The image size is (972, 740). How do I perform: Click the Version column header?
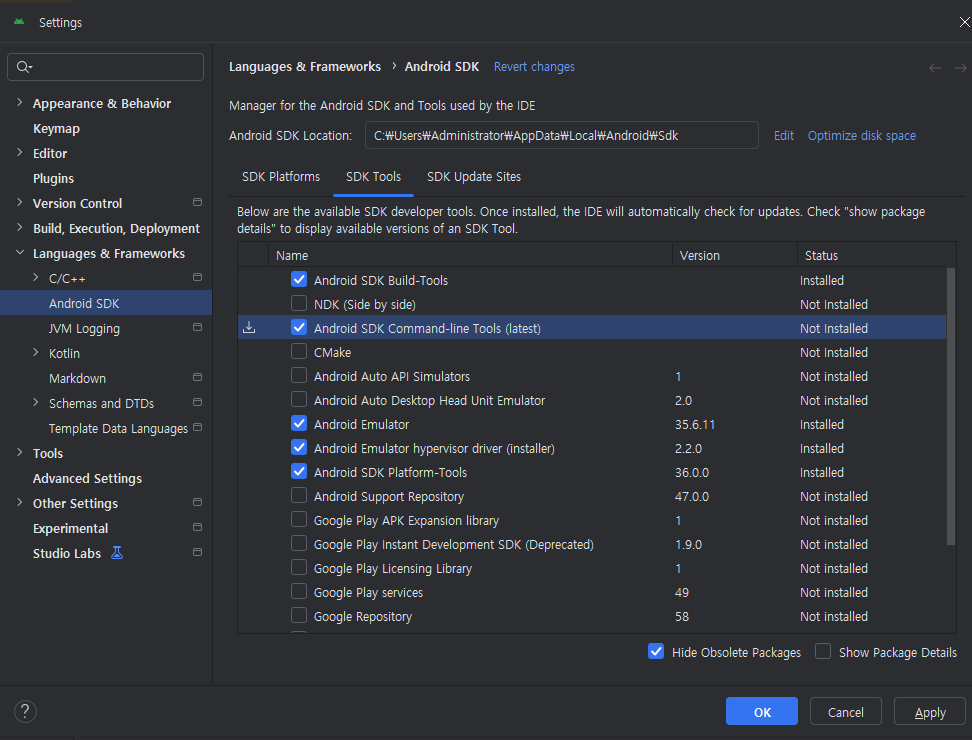point(735,255)
